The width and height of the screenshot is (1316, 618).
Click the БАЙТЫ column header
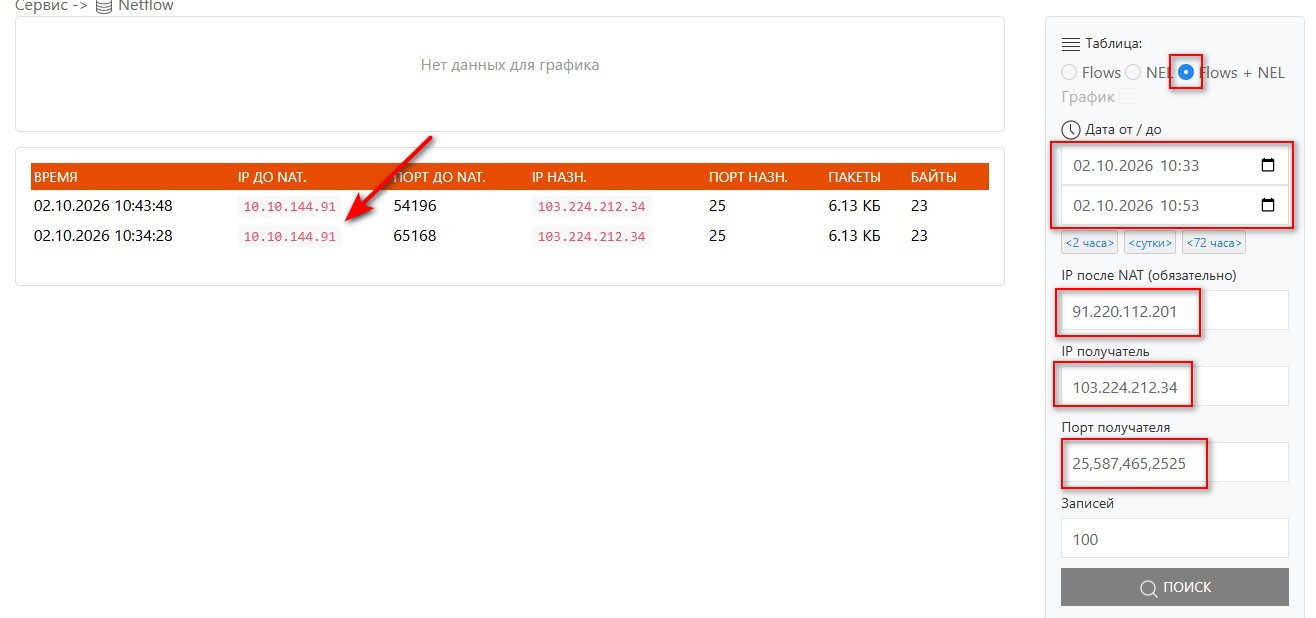point(934,177)
